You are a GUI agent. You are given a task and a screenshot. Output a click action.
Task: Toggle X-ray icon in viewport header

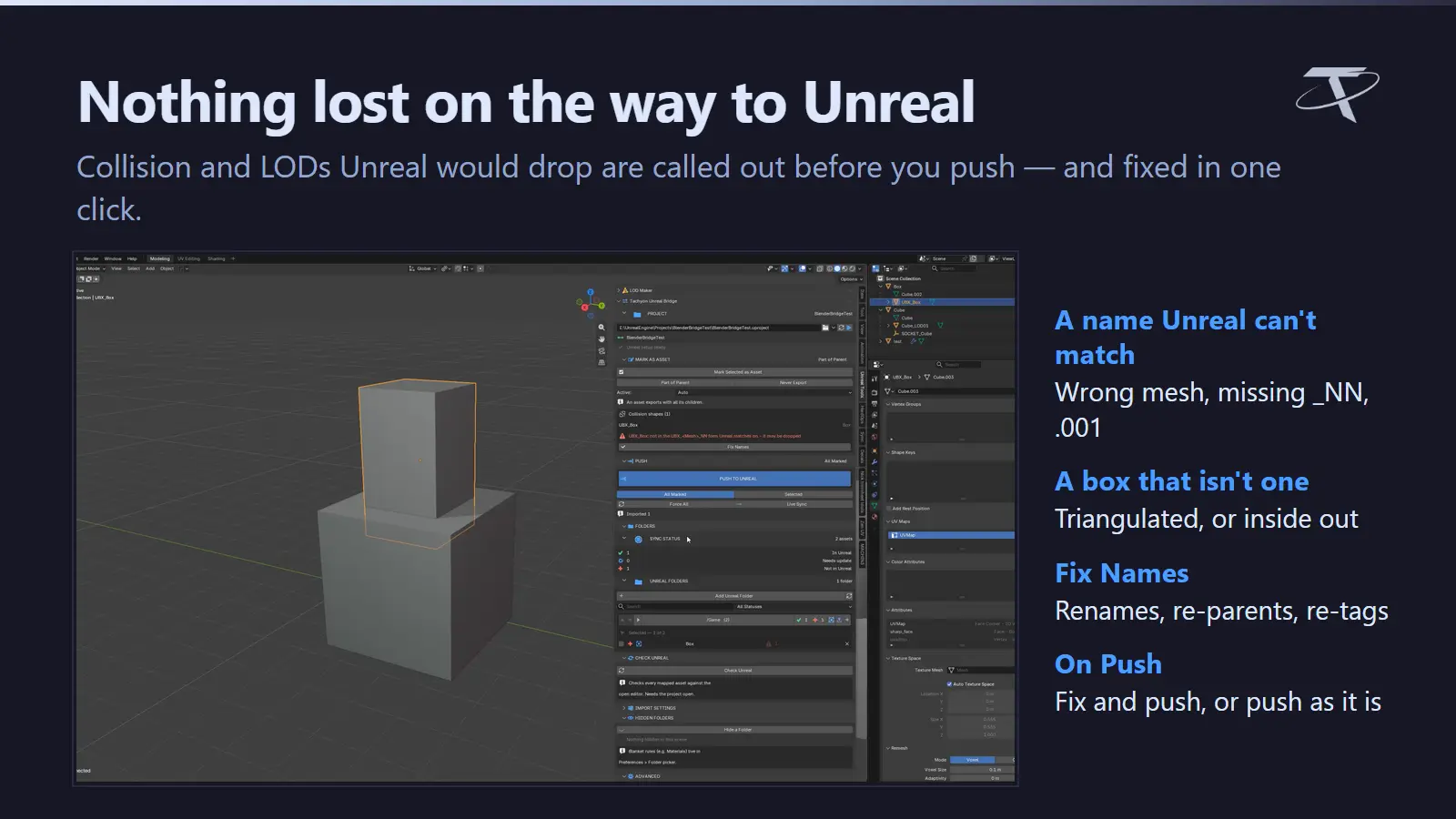point(820,268)
